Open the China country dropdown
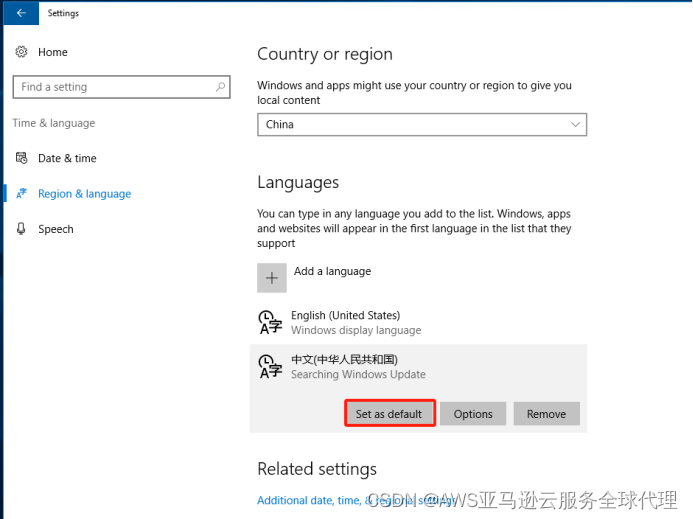The height and width of the screenshot is (519, 693). [x=422, y=125]
